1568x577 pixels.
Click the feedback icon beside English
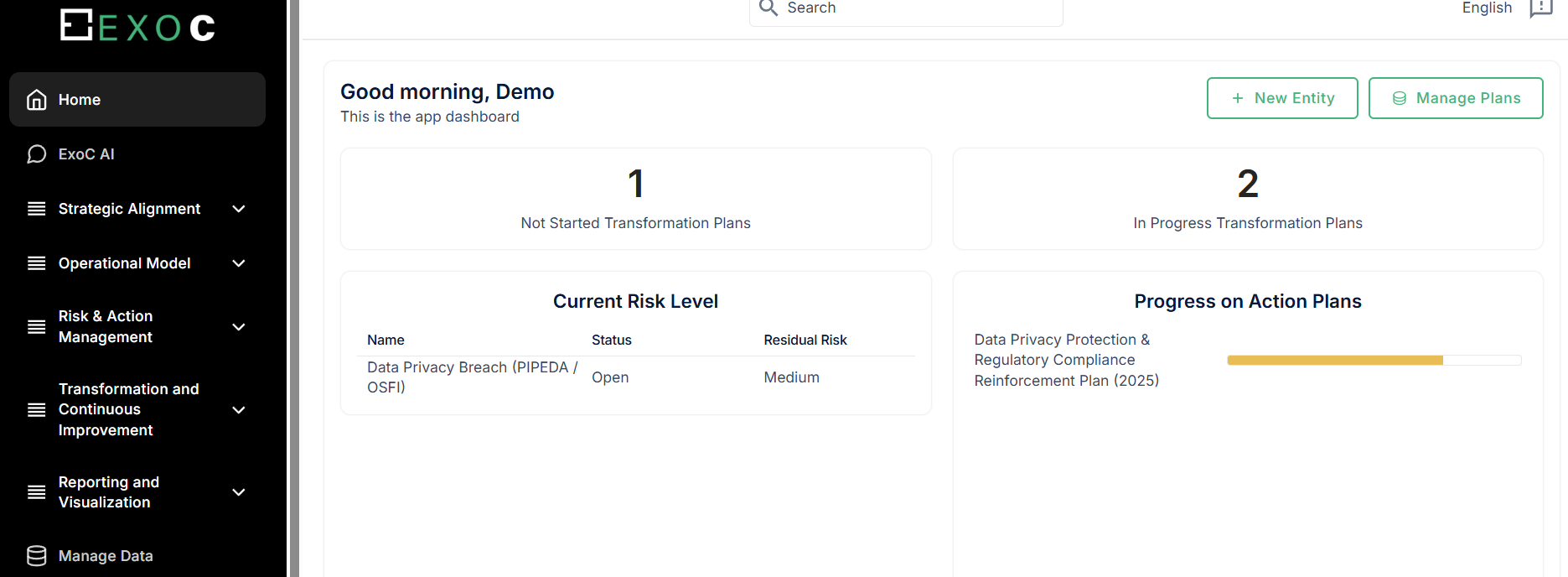[1540, 8]
